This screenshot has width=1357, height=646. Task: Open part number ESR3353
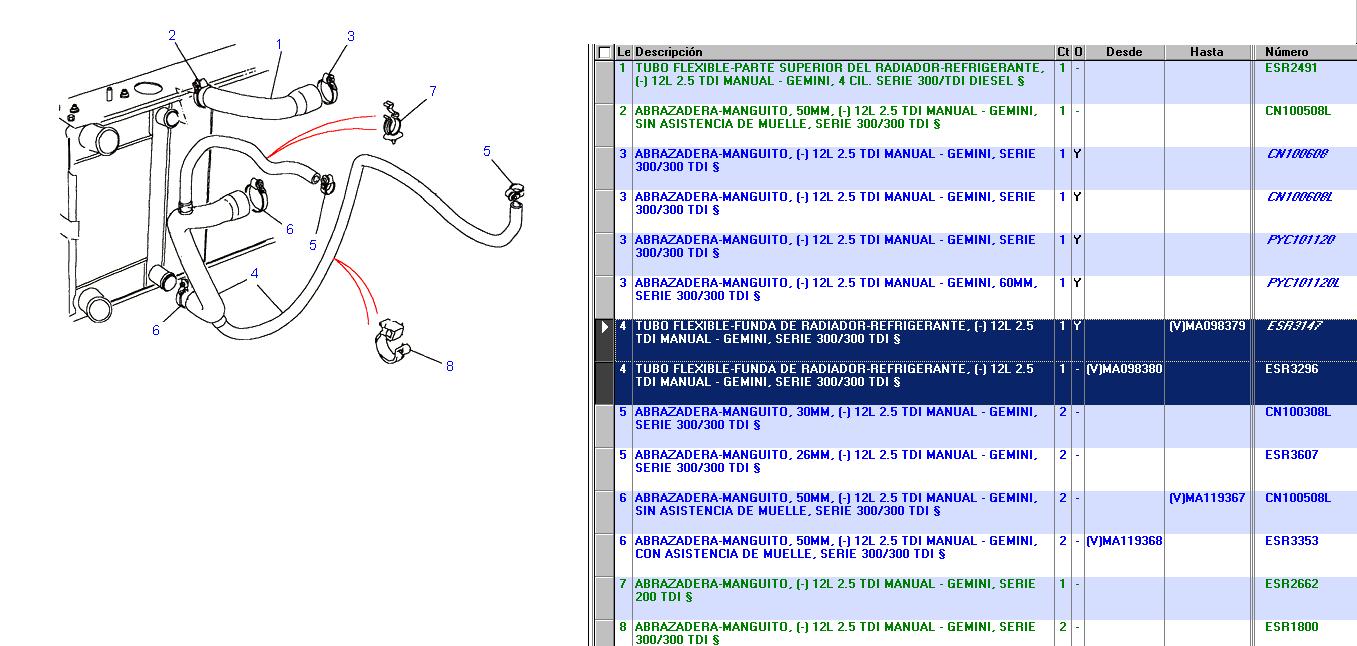1291,541
